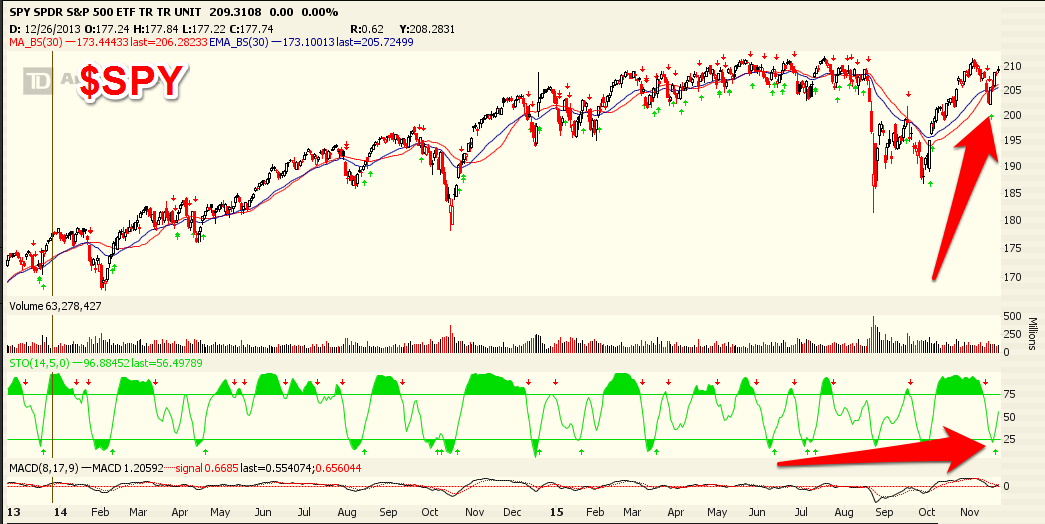
Task: Click the 25 stochastic axis label
Action: [x=1010, y=439]
